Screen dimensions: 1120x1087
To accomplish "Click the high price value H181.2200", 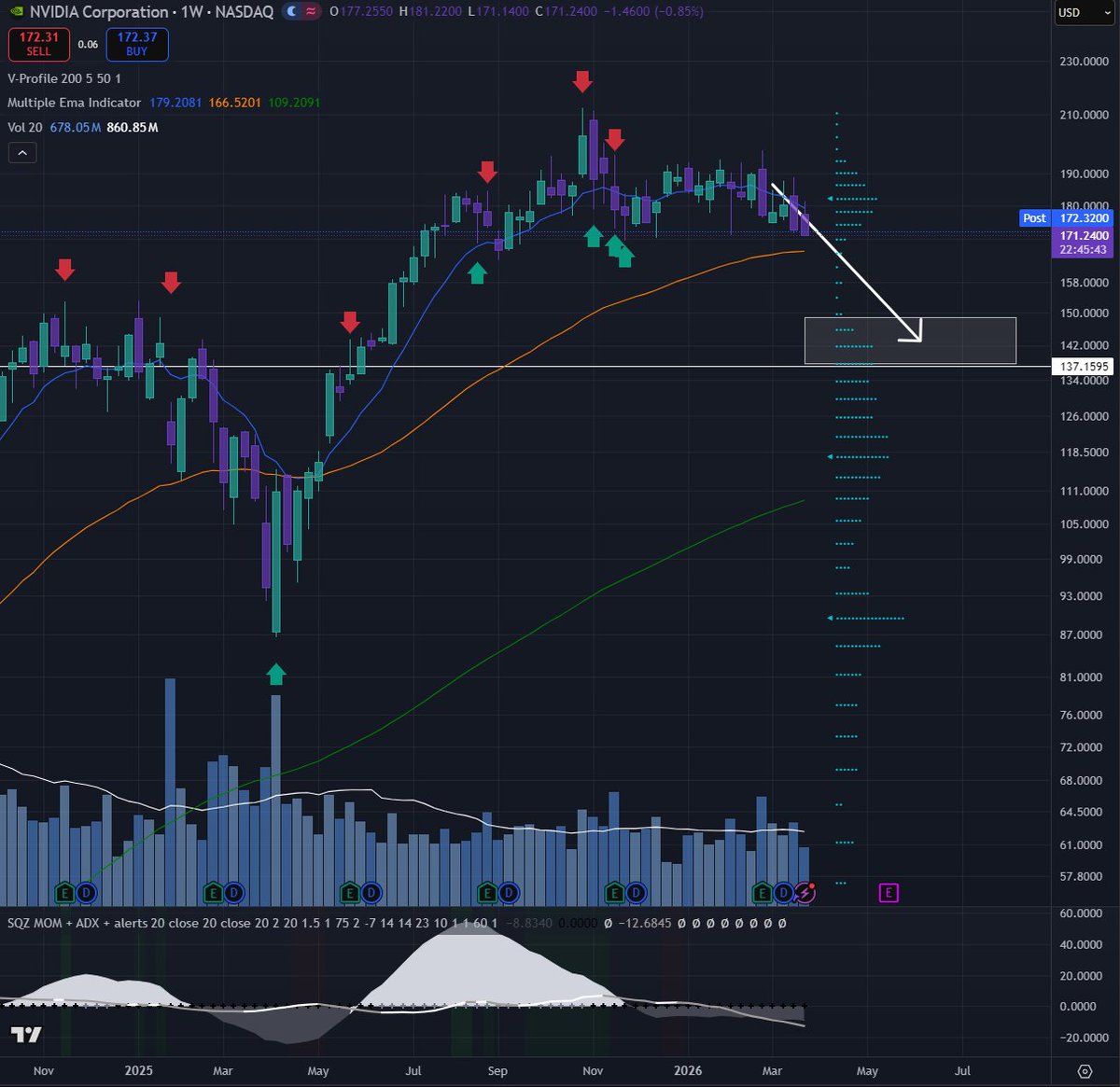I will tap(429, 12).
